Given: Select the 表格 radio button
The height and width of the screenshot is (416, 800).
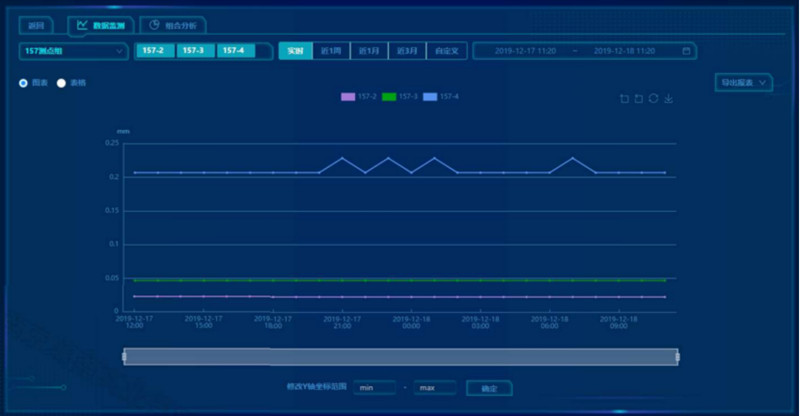Looking at the screenshot, I should pos(61,83).
